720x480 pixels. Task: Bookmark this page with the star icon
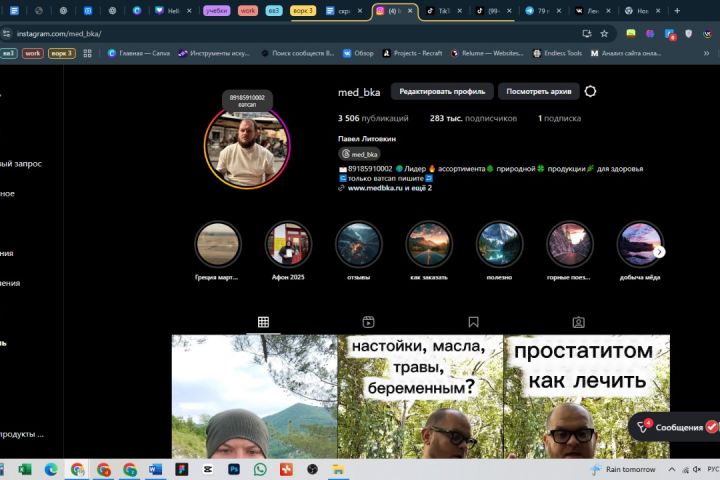(604, 34)
